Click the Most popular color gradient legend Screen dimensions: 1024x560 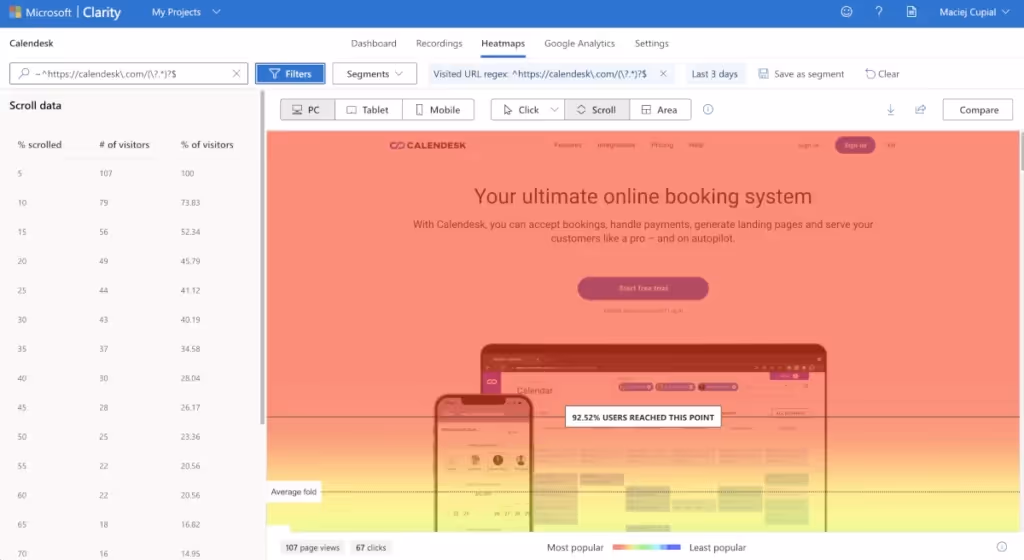click(x=647, y=547)
